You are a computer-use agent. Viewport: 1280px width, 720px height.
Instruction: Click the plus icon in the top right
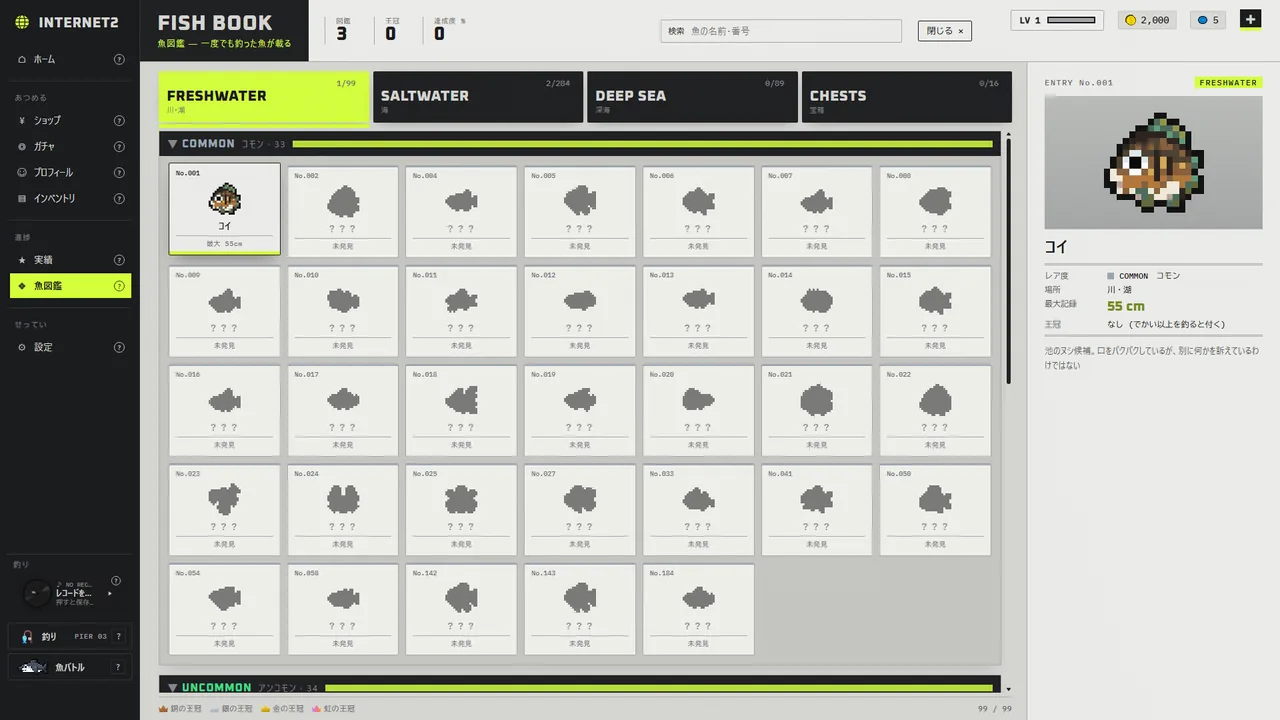click(1250, 19)
